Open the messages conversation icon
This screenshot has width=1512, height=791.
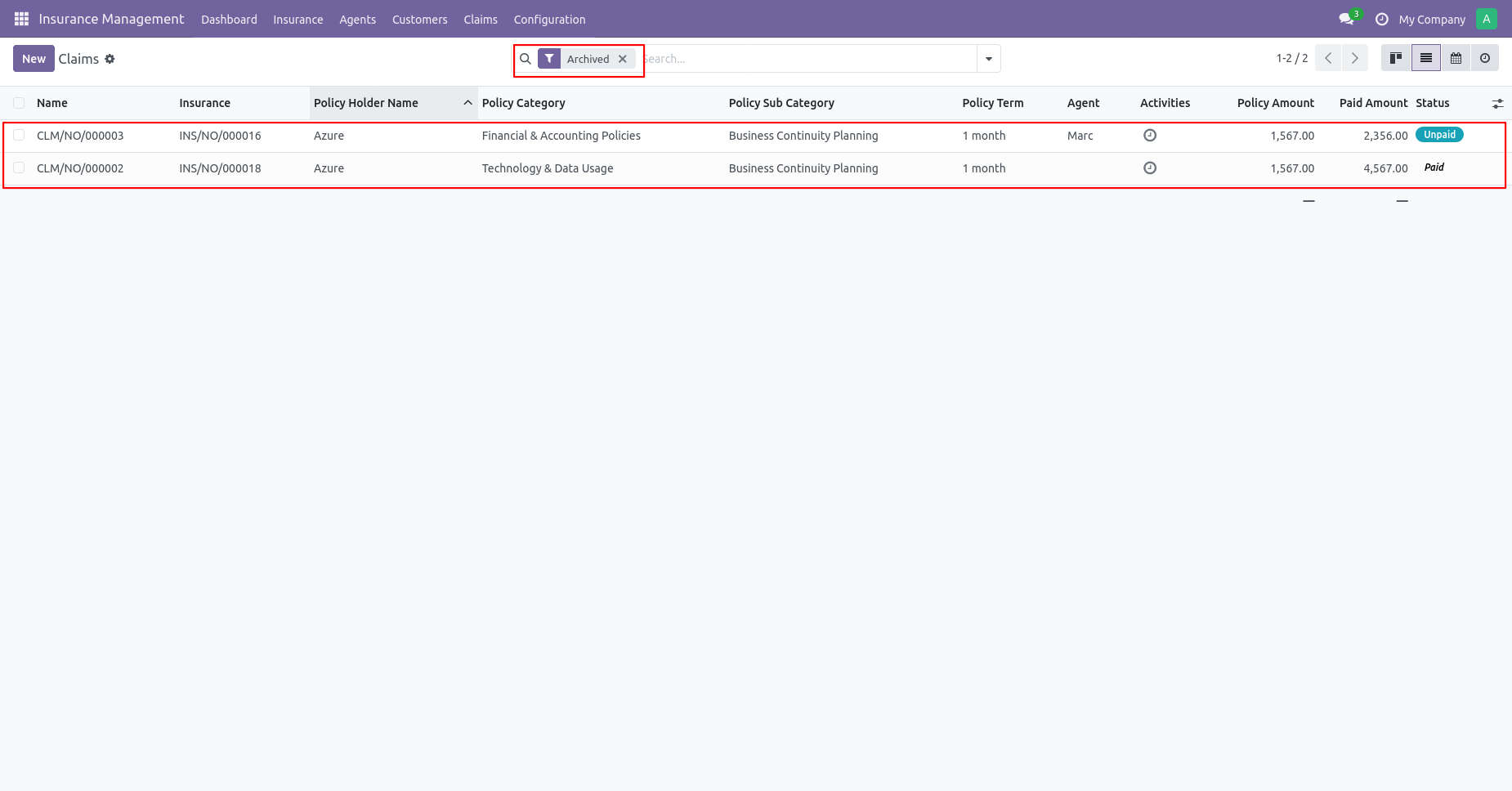pyautogui.click(x=1346, y=19)
